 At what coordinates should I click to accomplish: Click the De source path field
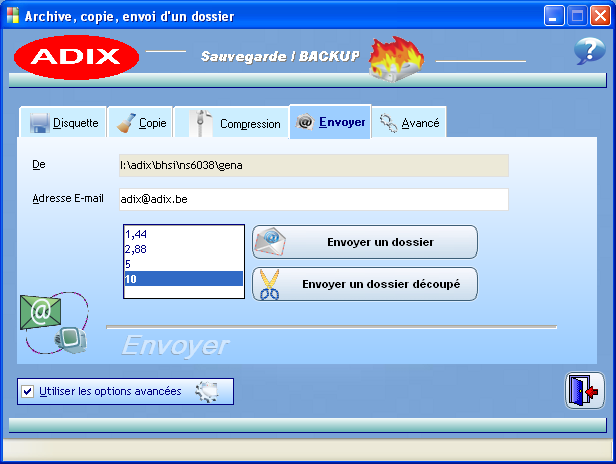[x=314, y=165]
